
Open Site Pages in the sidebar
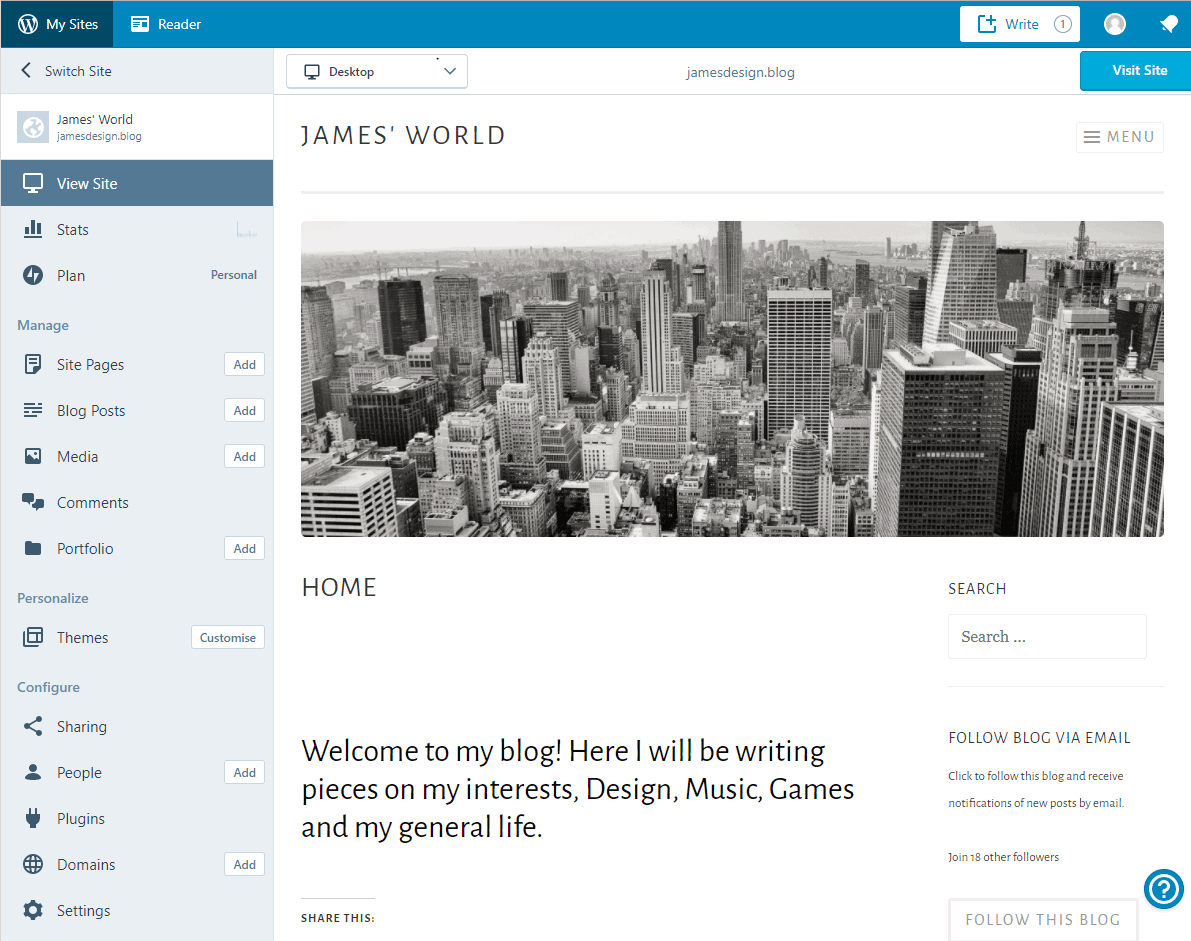[x=90, y=365]
